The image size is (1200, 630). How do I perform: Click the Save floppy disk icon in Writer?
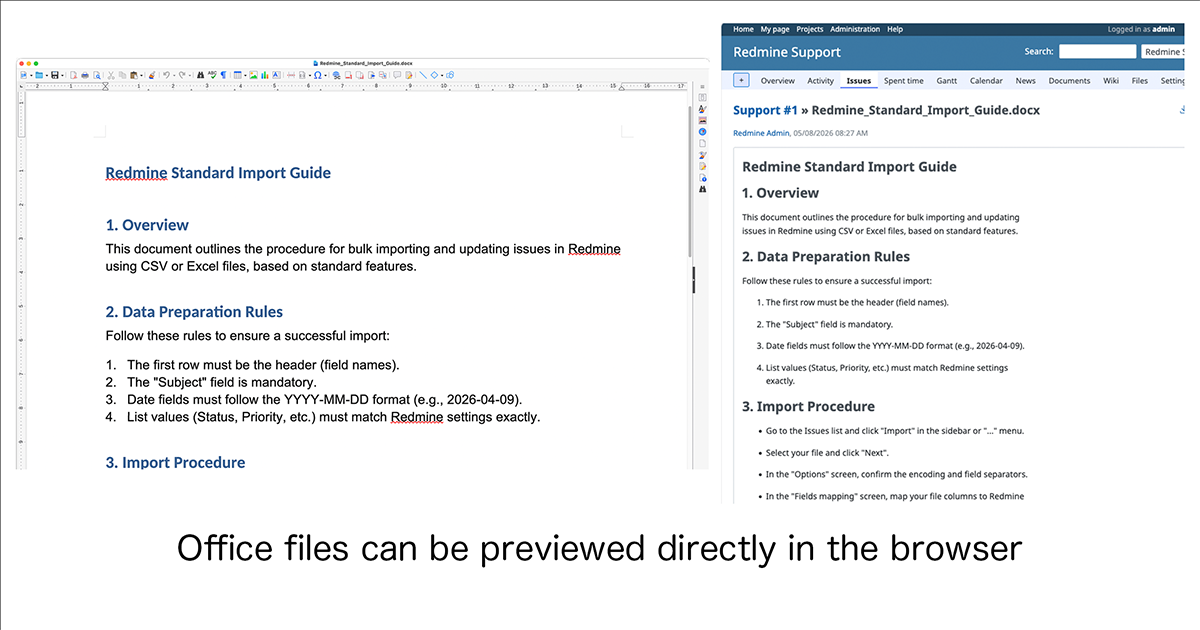coord(54,74)
